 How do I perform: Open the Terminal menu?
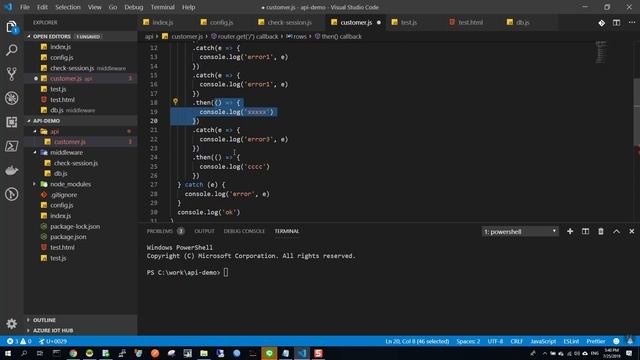[x=162, y=7]
